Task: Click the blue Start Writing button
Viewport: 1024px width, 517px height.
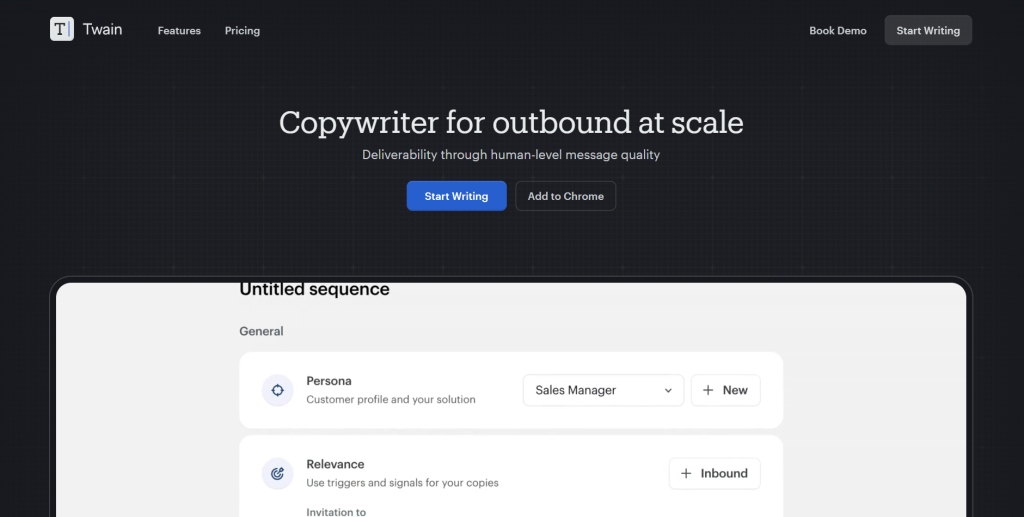Action: pyautogui.click(x=456, y=196)
